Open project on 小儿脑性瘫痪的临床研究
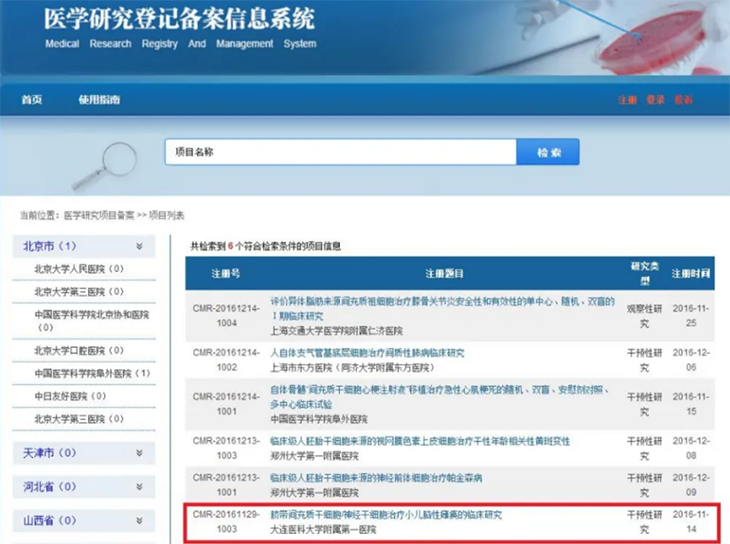Image resolution: width=730 pixels, height=544 pixels. coord(386,515)
